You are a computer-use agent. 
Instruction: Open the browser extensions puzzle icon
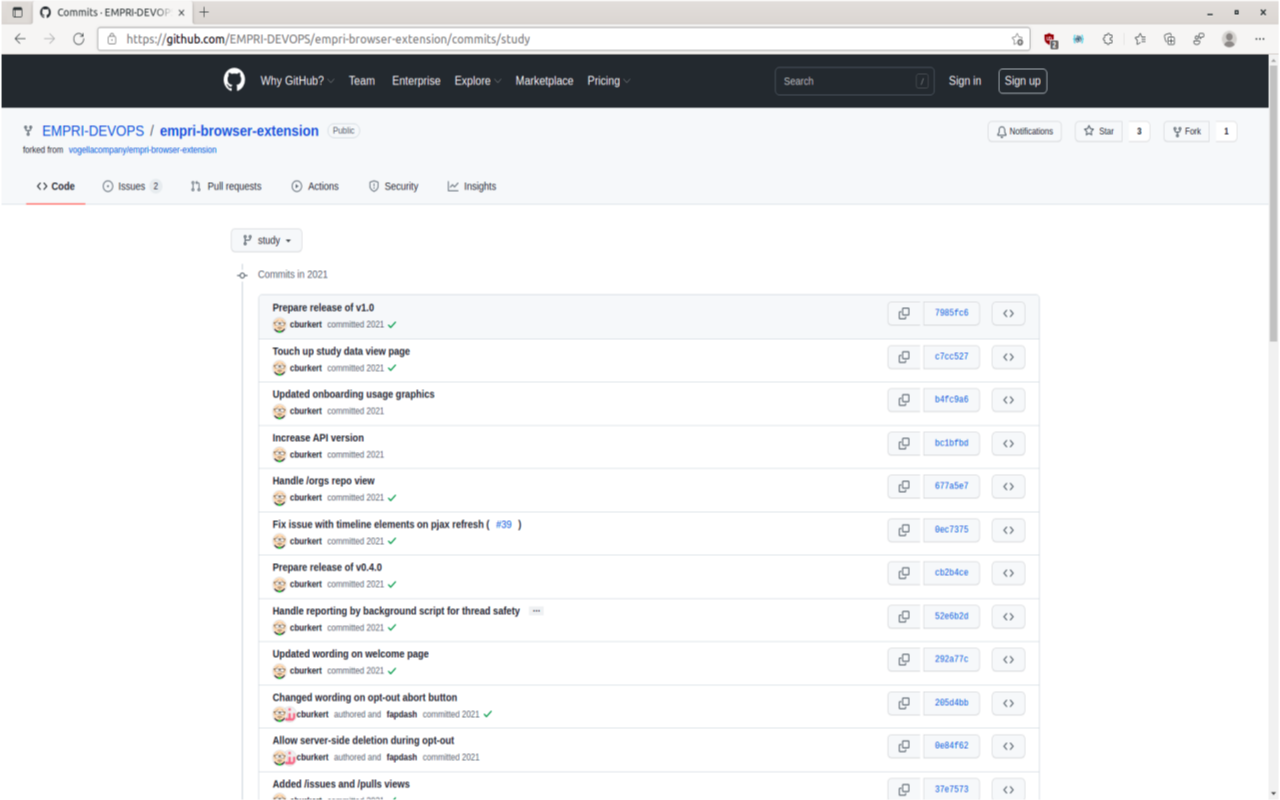pos(1108,39)
